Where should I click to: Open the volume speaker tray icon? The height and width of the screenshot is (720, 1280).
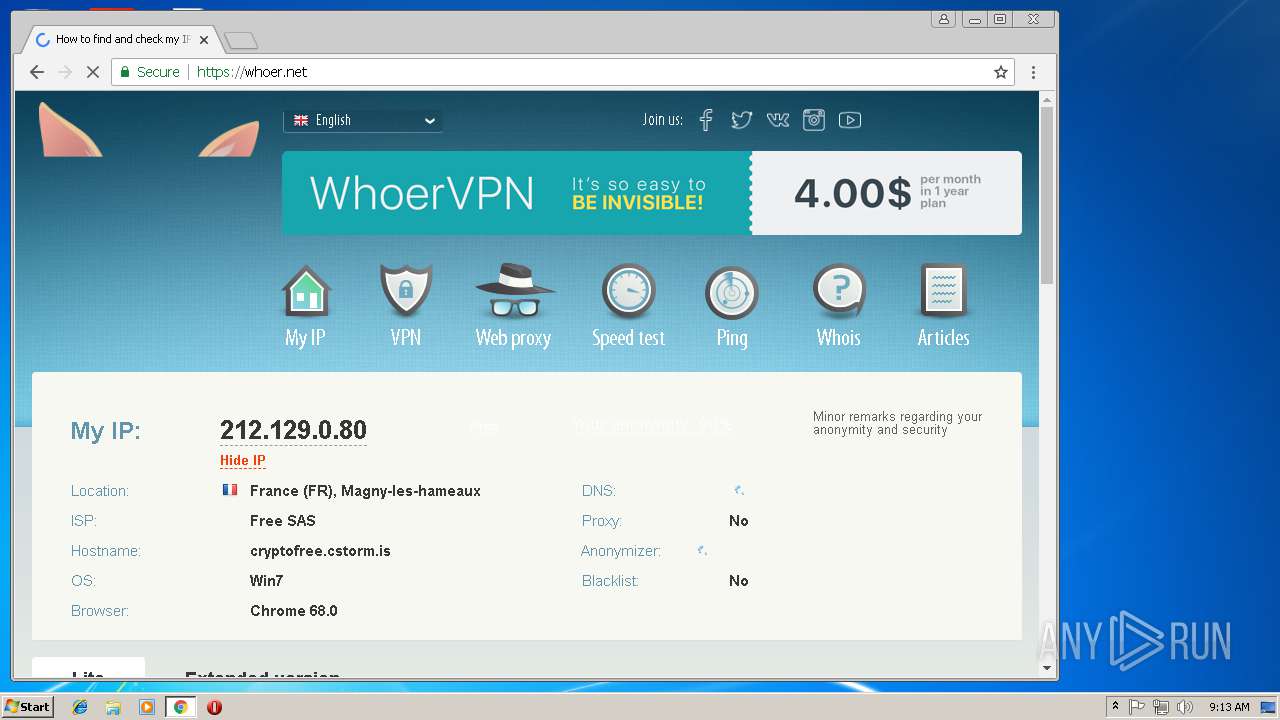1185,707
